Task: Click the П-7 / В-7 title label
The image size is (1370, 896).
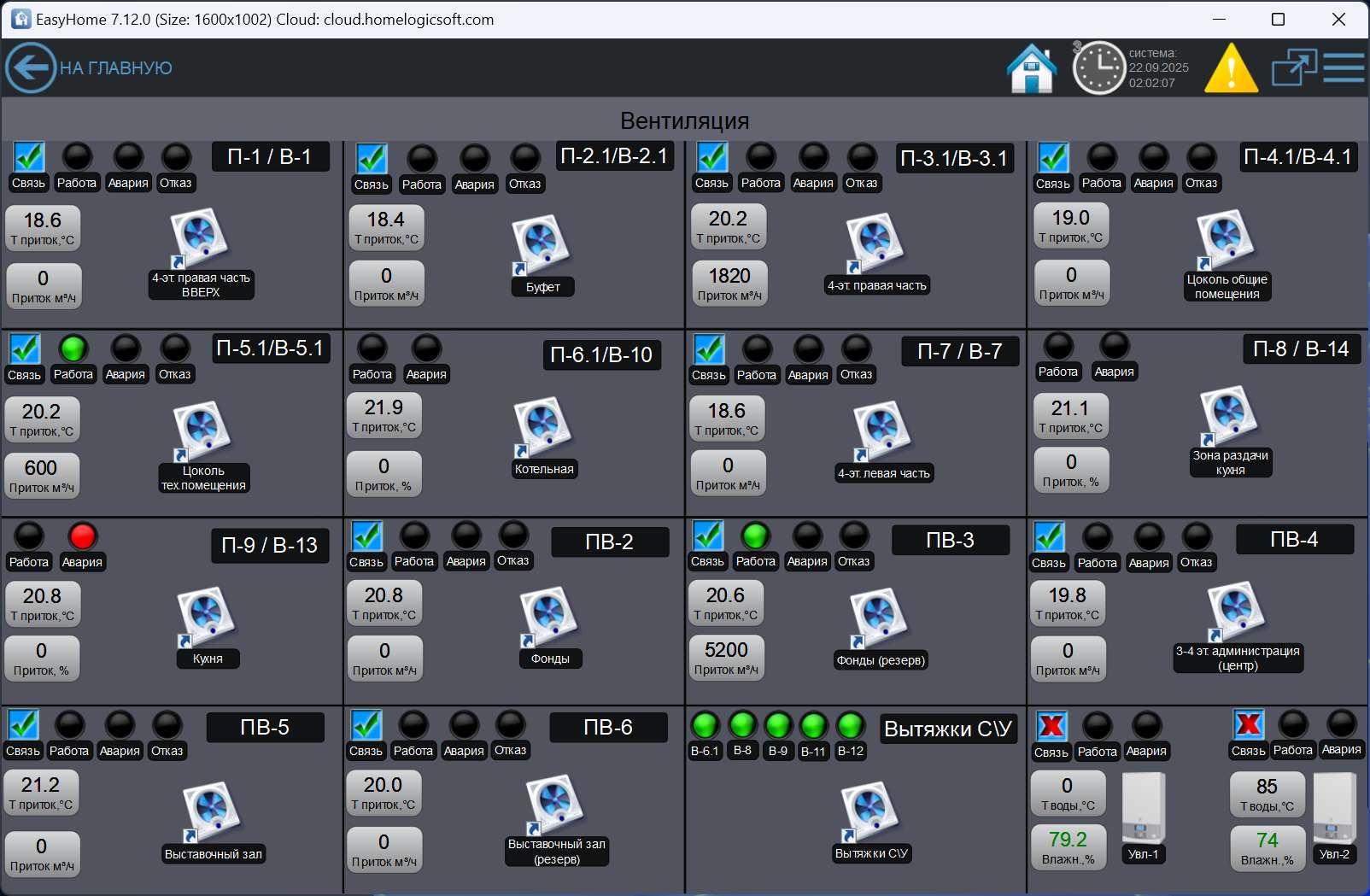Action: point(960,351)
